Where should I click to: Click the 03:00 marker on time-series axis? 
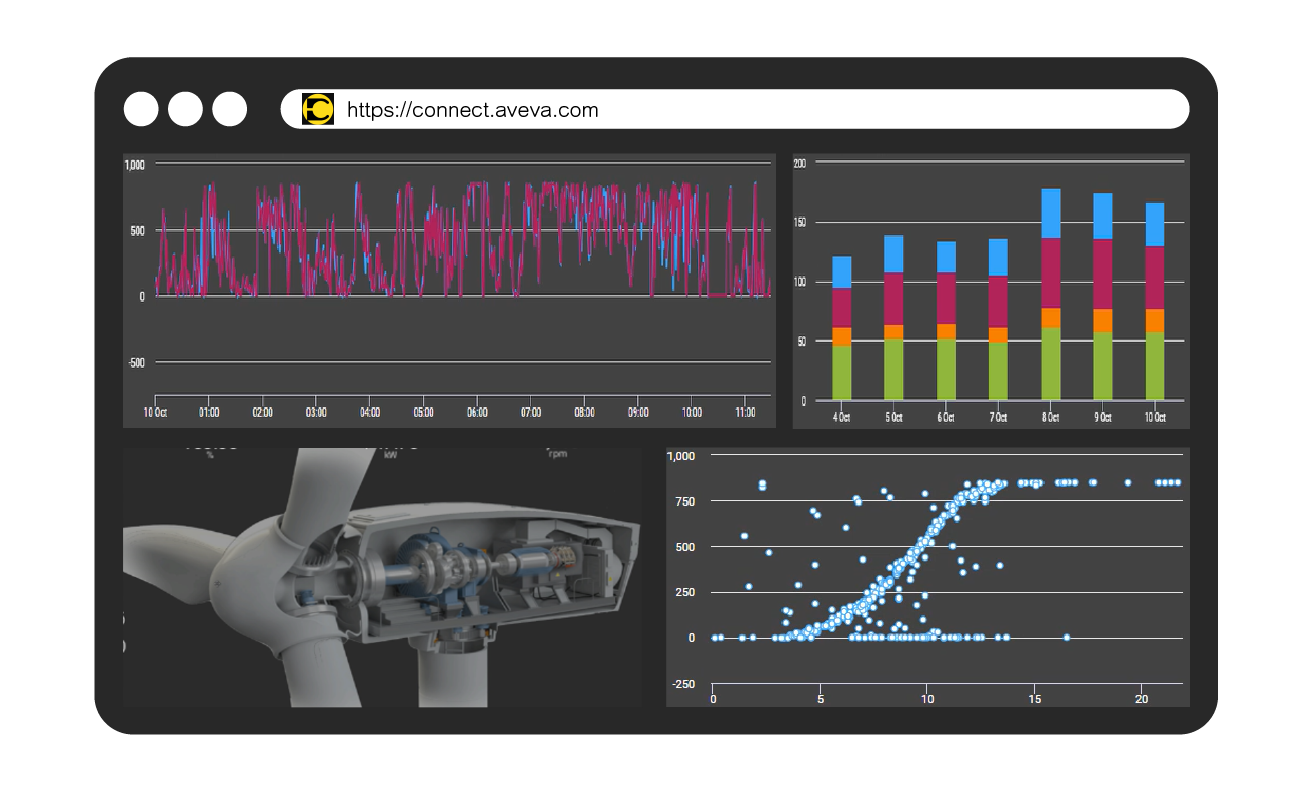click(316, 412)
